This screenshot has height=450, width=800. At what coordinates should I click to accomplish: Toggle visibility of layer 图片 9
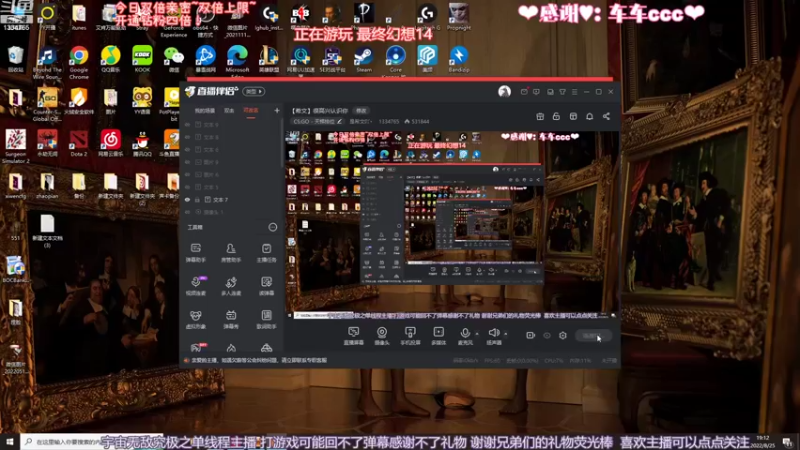click(x=188, y=162)
